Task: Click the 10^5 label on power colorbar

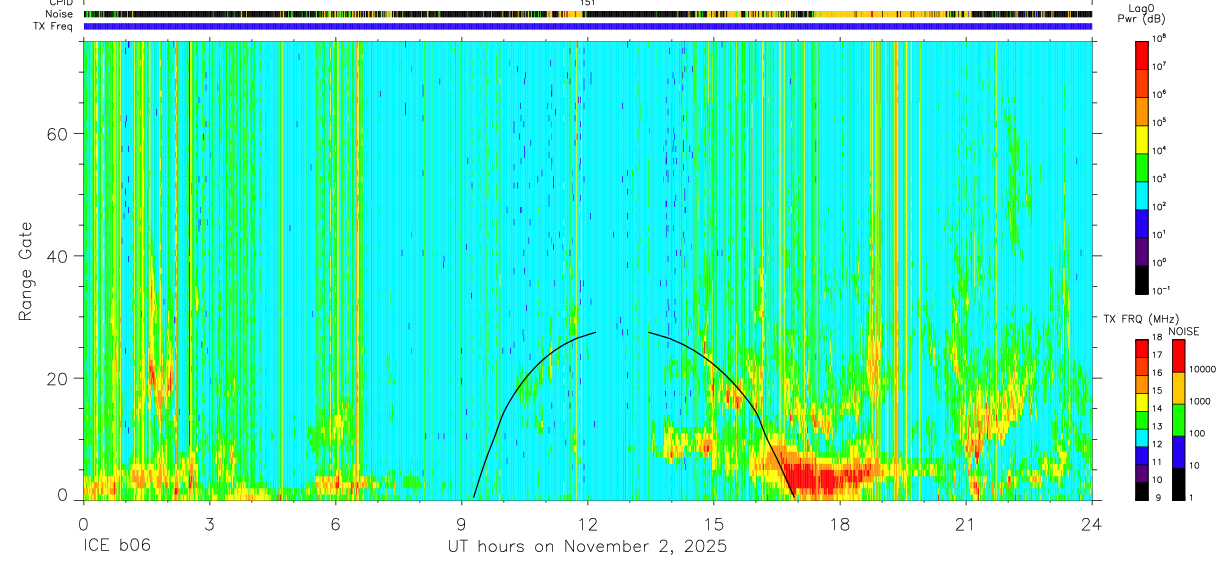Action: (x=1161, y=122)
